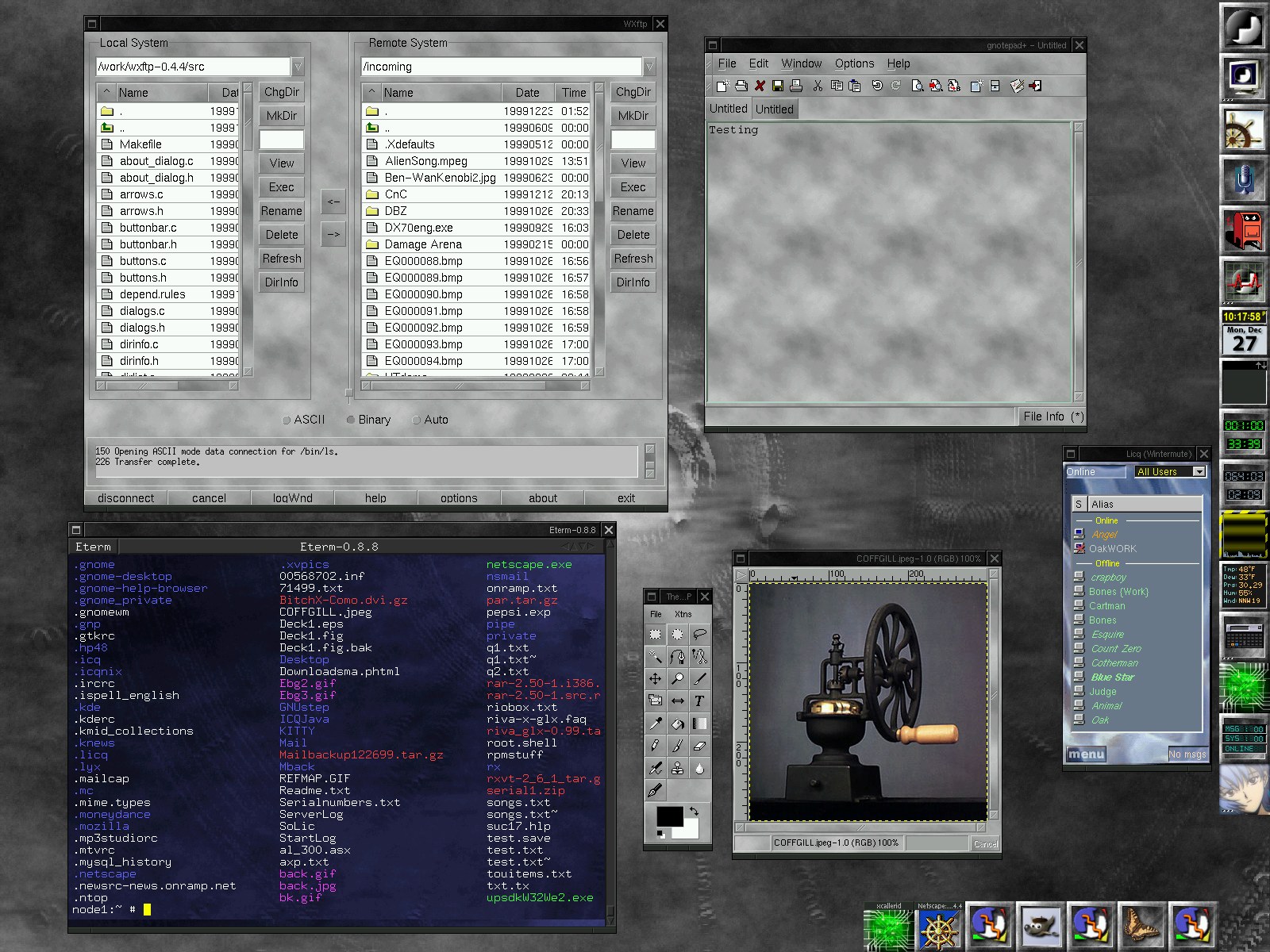This screenshot has width=1270, height=952.
Task: Reset GIMP default colors small icon
Action: click(660, 834)
